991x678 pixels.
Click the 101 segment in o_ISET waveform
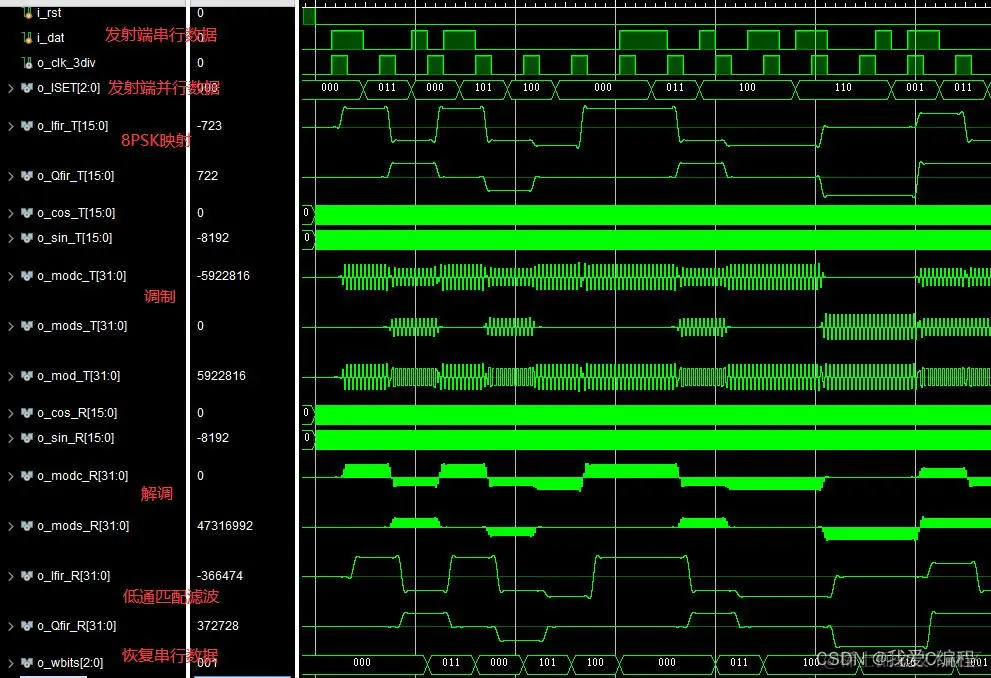[483, 88]
